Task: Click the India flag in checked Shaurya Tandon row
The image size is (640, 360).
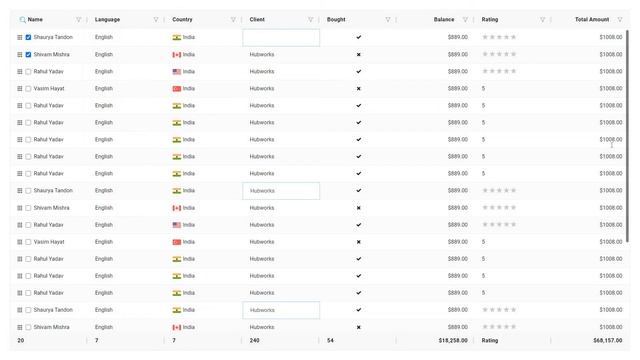Action: point(177,37)
